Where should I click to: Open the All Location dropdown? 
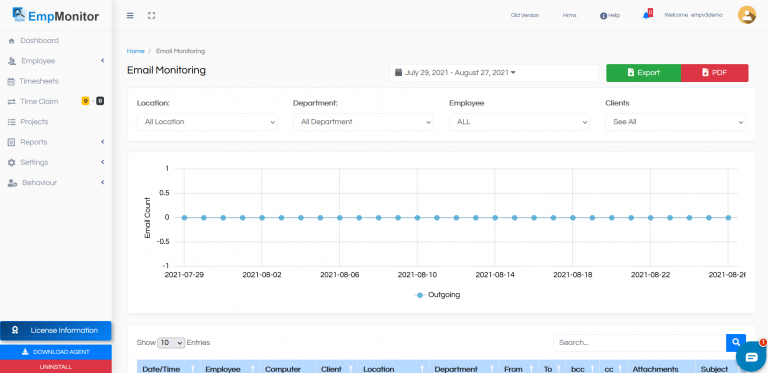click(207, 122)
